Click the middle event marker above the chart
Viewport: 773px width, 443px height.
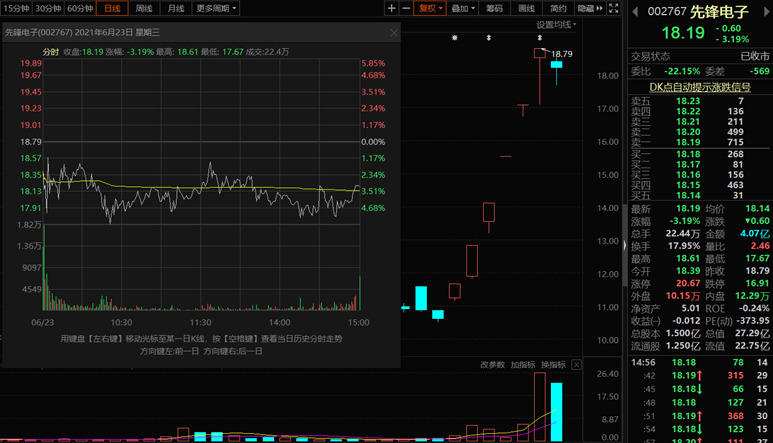(x=489, y=38)
